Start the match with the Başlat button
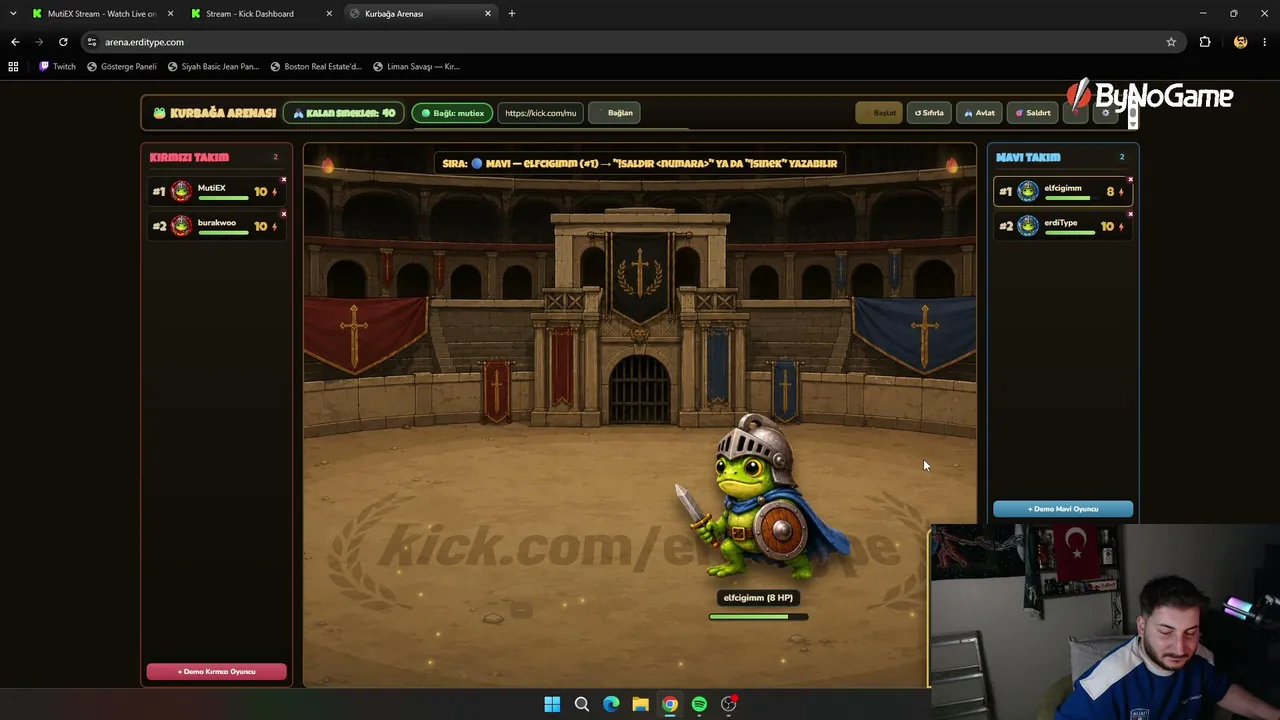 879,113
